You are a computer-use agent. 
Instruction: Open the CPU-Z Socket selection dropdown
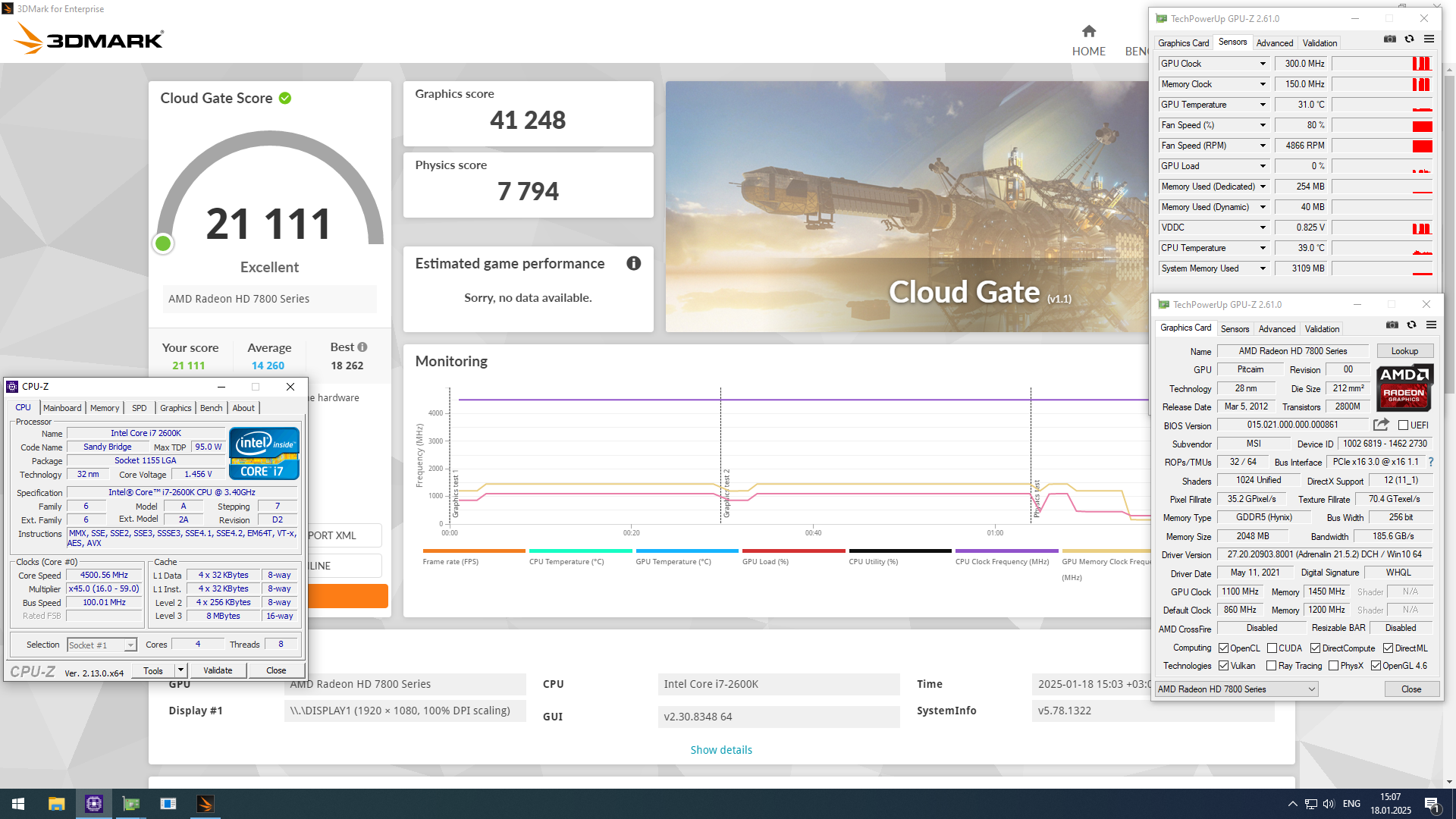click(x=102, y=645)
